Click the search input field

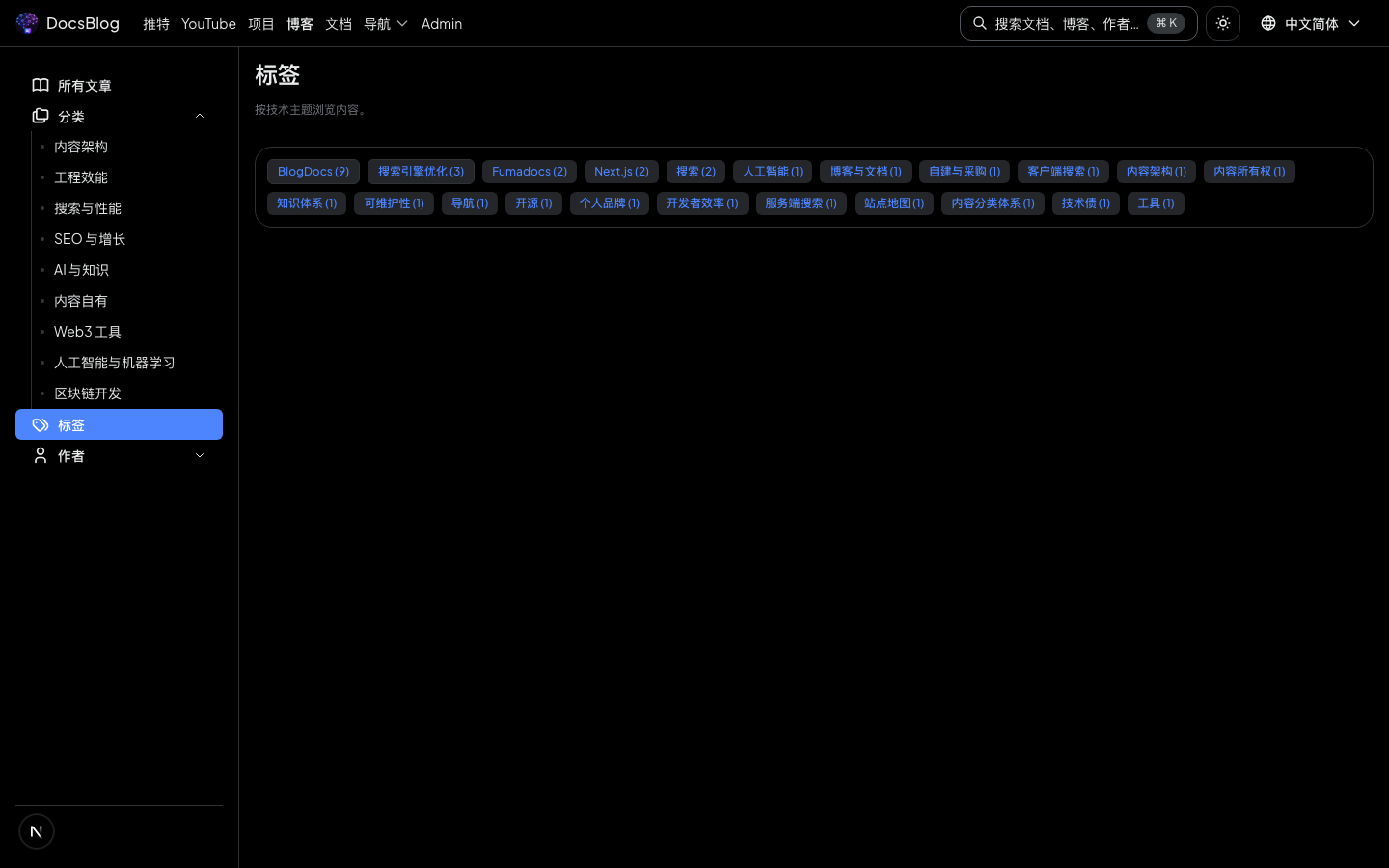tap(1066, 23)
